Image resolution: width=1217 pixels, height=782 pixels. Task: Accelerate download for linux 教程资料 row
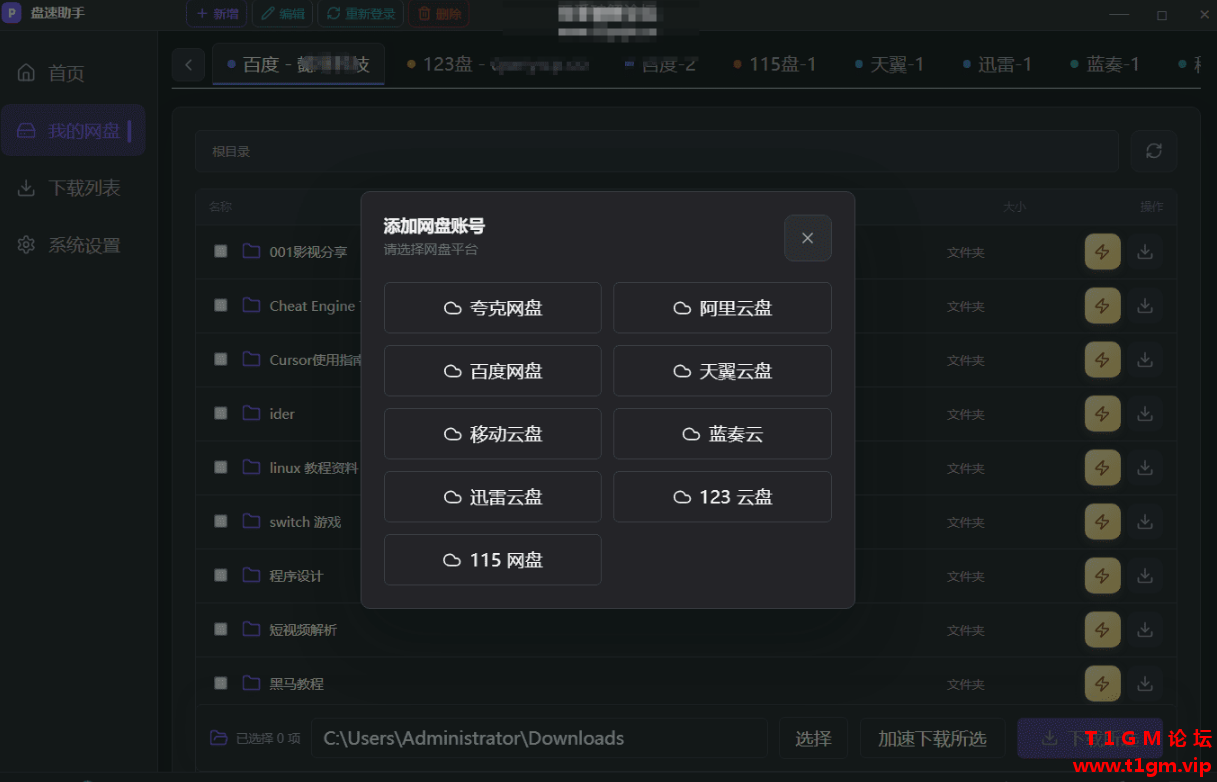(1103, 468)
